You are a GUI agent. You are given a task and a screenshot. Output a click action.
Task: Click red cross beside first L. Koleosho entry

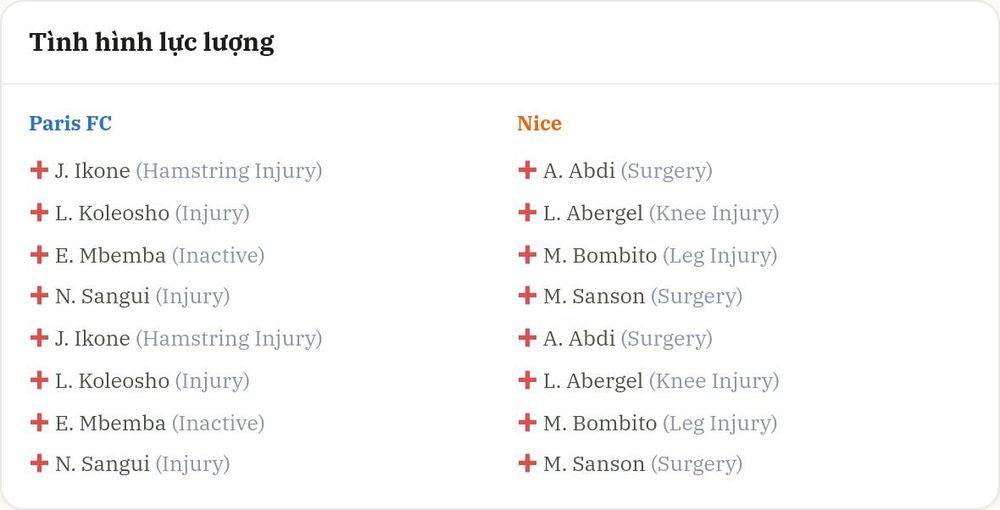39,212
